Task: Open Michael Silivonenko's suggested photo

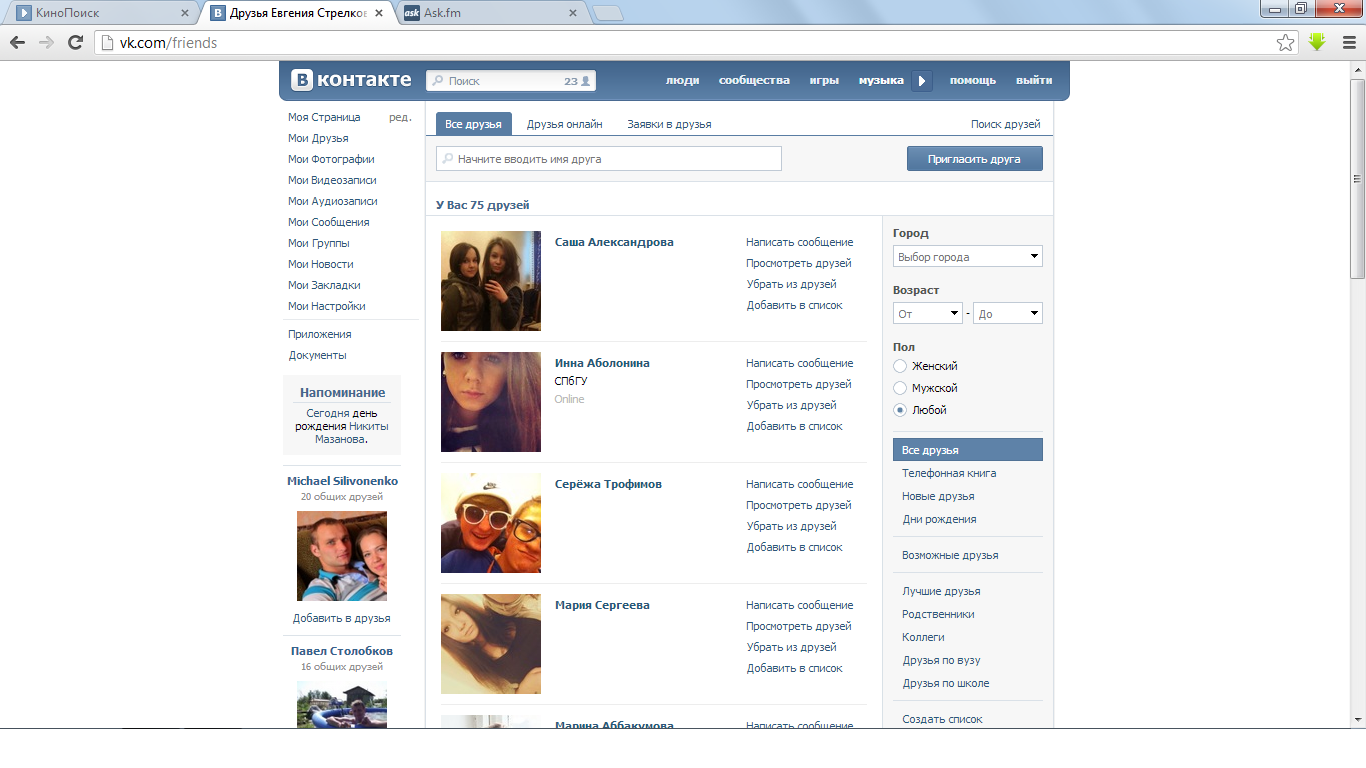Action: 342,556
